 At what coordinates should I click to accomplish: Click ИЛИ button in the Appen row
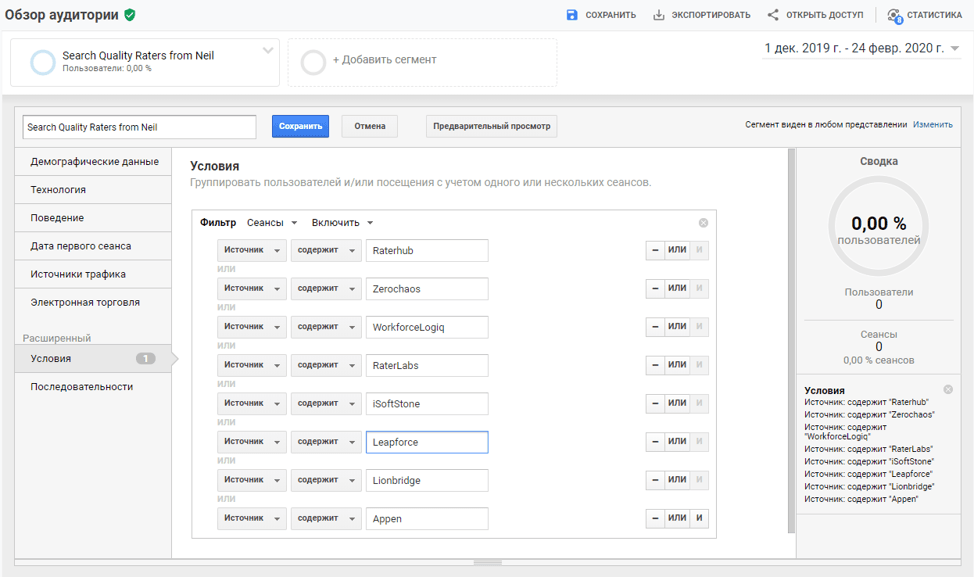(x=677, y=519)
